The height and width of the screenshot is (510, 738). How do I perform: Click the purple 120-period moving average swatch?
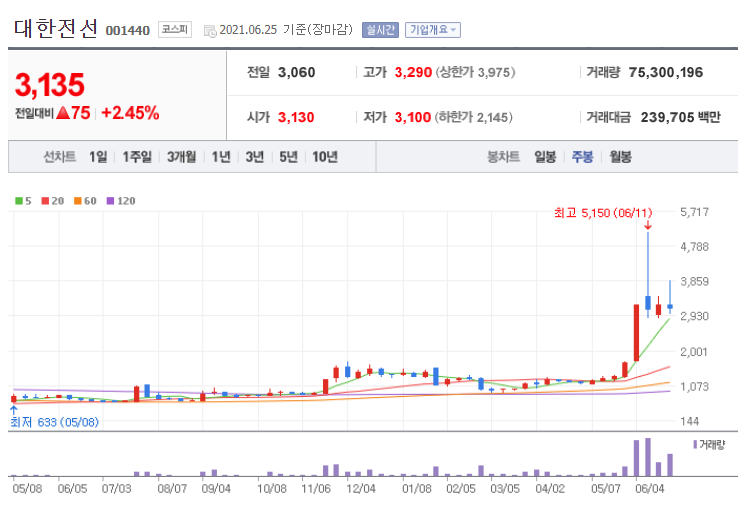[111, 201]
